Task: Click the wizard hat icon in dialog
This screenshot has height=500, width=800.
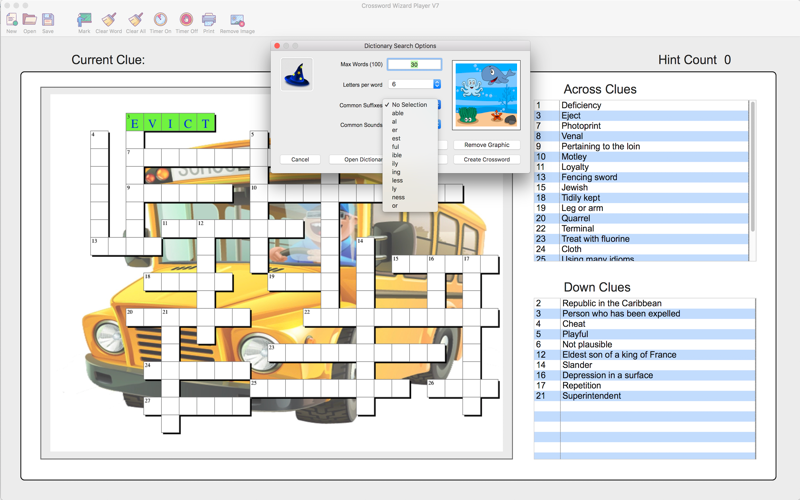Action: tap(297, 74)
